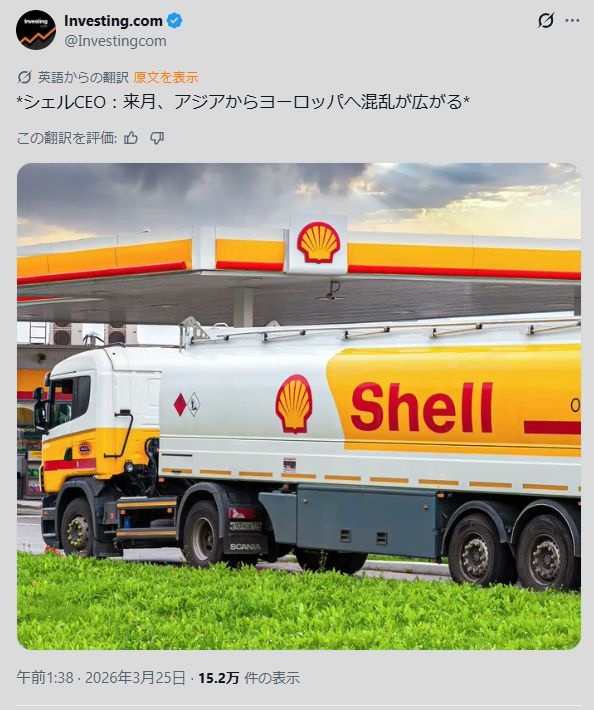Click the この翻訳を評価 label

67,138
